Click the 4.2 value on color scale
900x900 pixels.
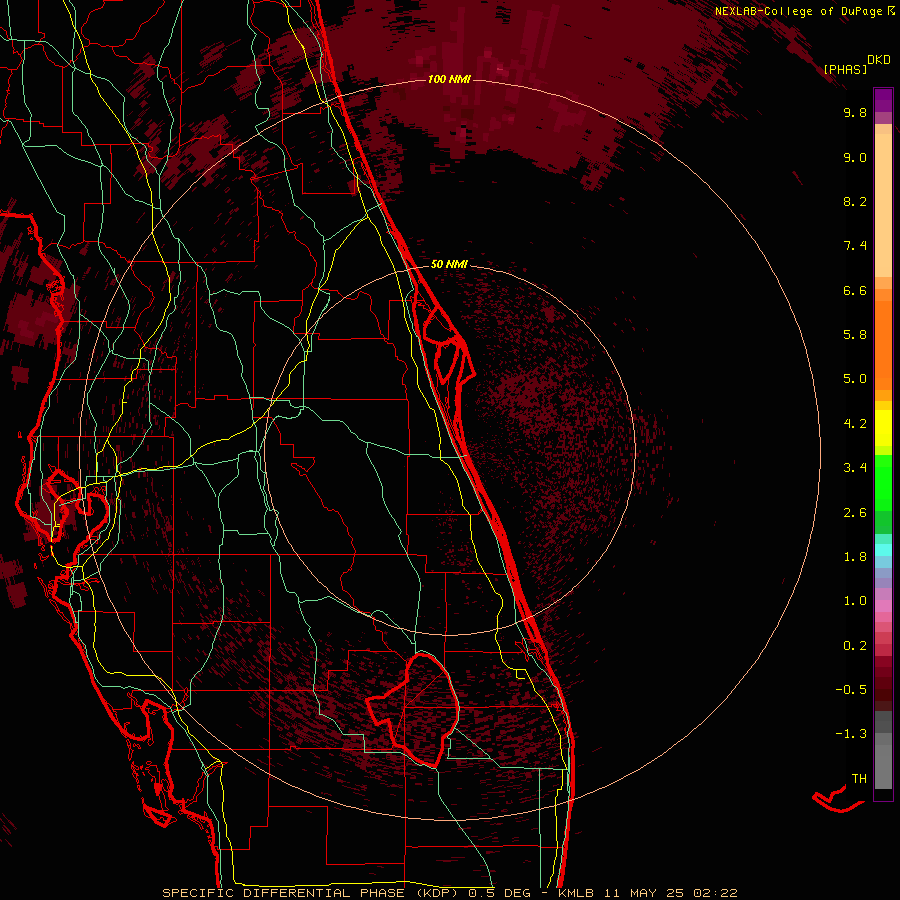855,424
